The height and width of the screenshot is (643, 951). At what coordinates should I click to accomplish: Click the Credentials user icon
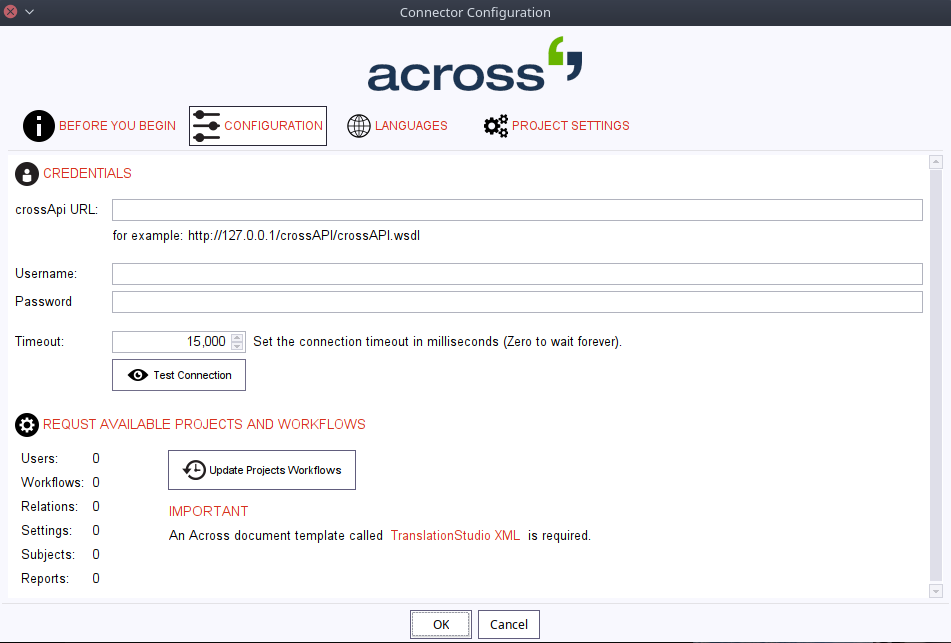coord(27,174)
